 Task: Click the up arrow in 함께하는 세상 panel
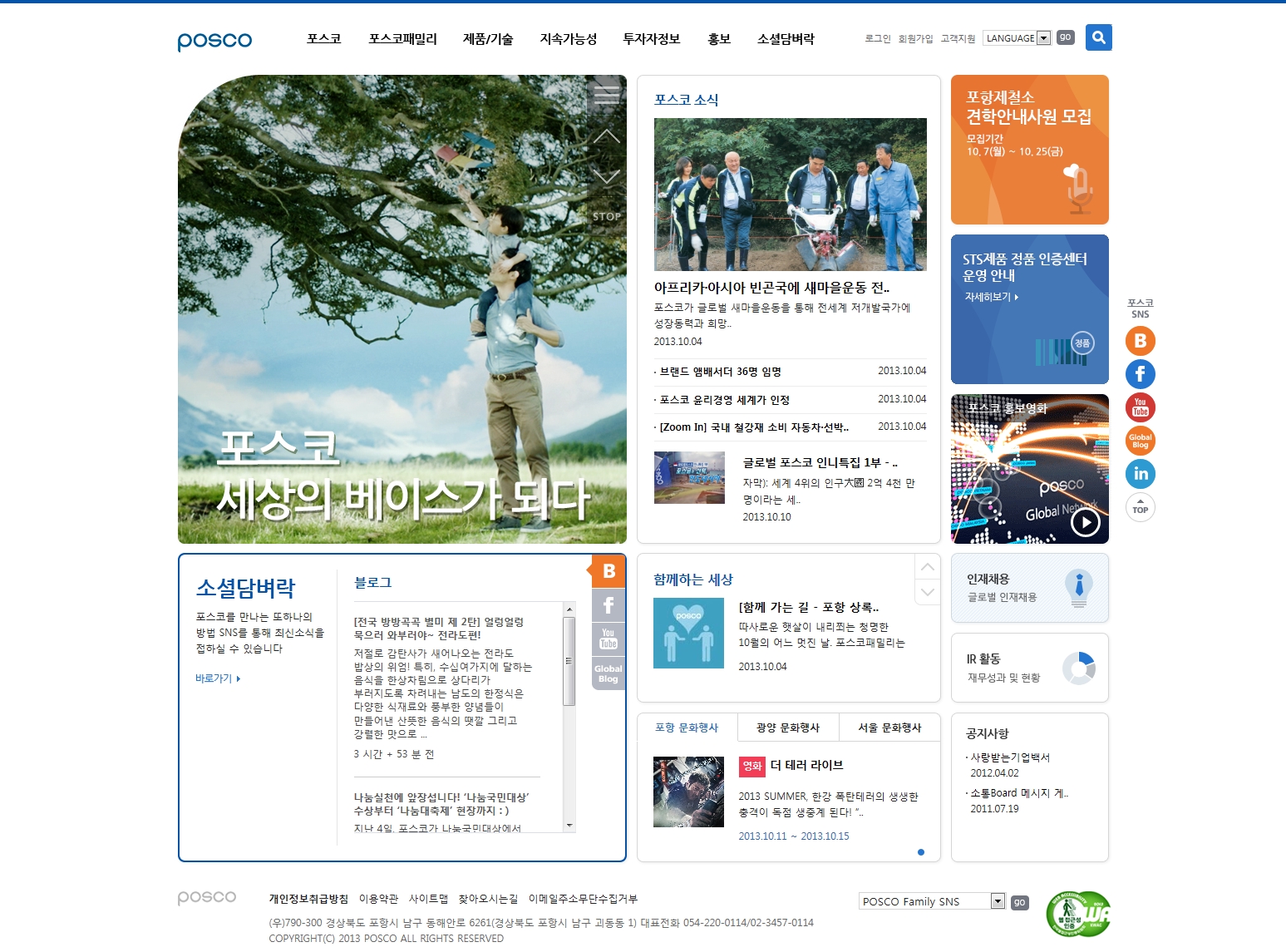click(x=928, y=567)
